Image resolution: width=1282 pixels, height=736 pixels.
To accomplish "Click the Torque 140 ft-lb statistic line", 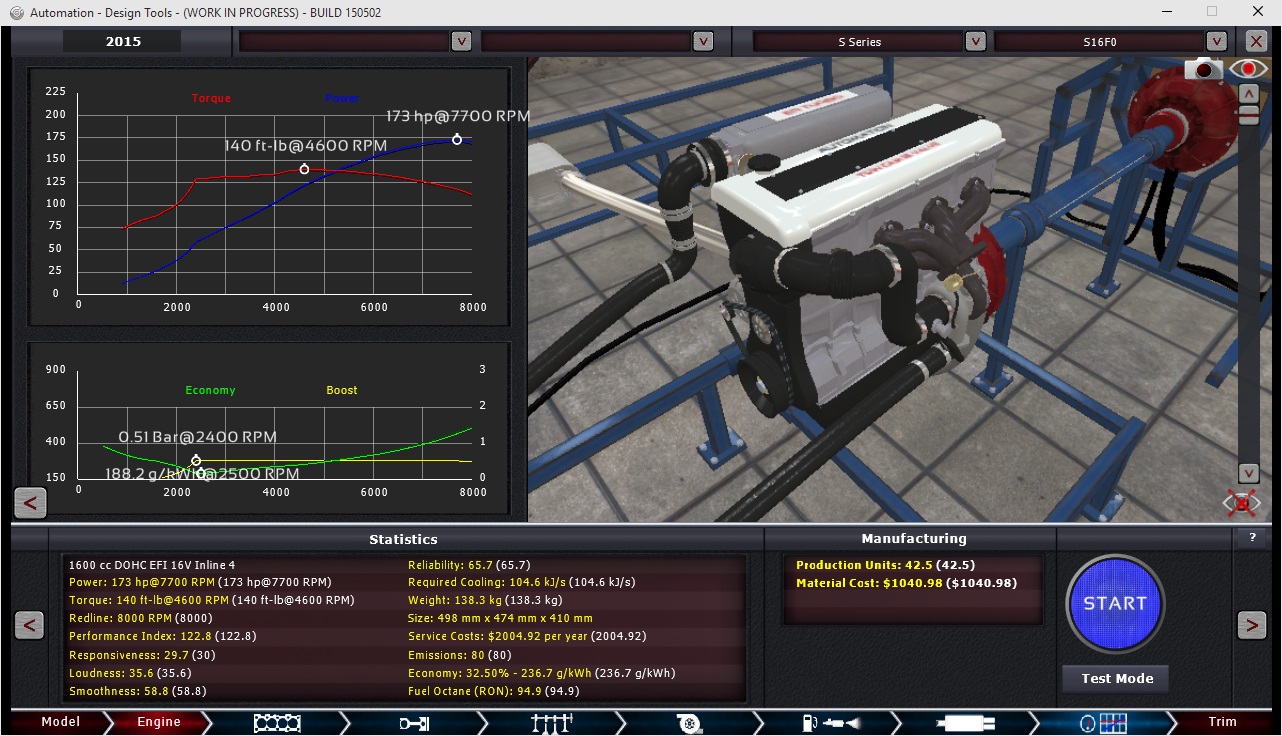I will (212, 600).
